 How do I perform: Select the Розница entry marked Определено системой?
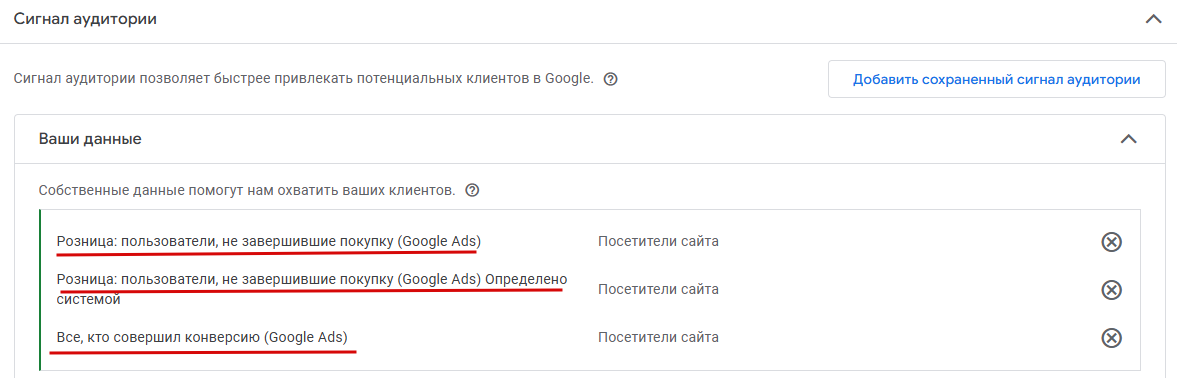click(312, 290)
